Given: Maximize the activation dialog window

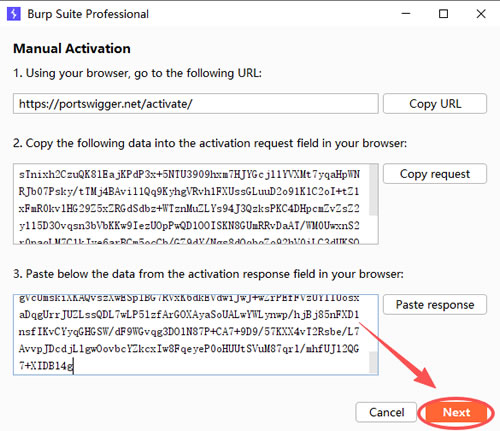Looking at the screenshot, I should [443, 14].
